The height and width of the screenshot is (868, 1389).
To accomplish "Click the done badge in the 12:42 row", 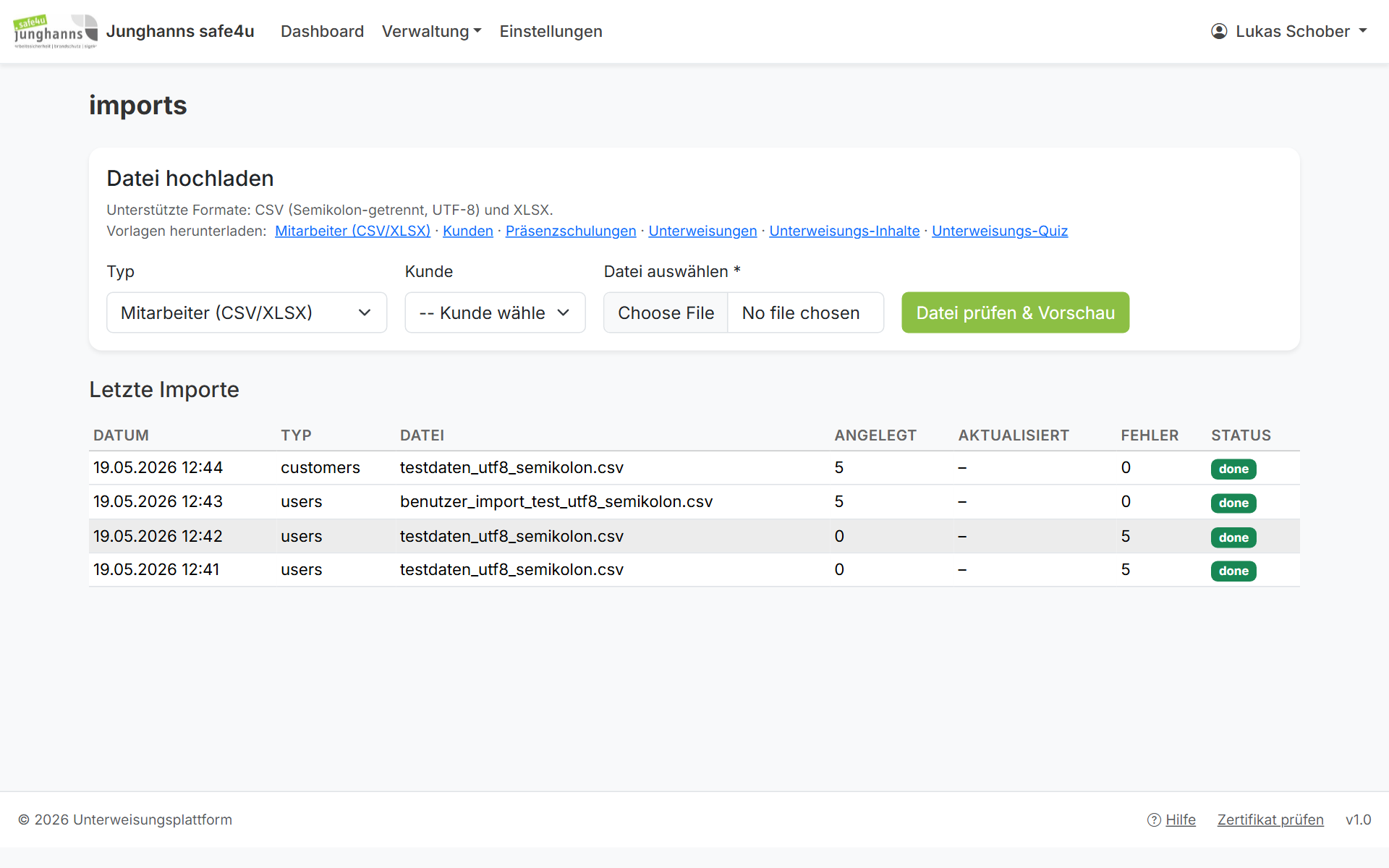I will coord(1233,537).
